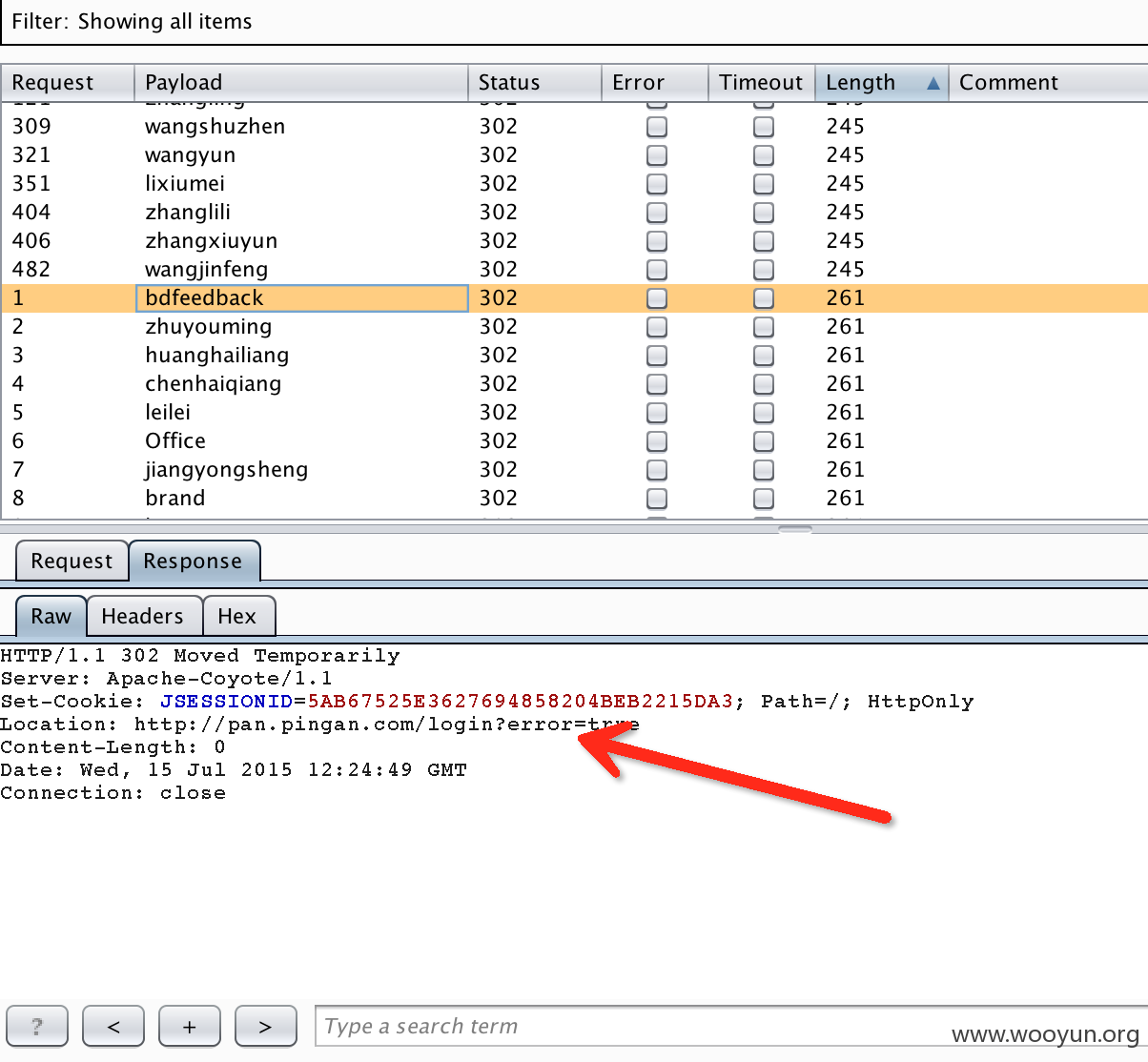Toggle Timeout checkbox for wangyun row
Viewport: 1148px width, 1062px height.
point(764,155)
